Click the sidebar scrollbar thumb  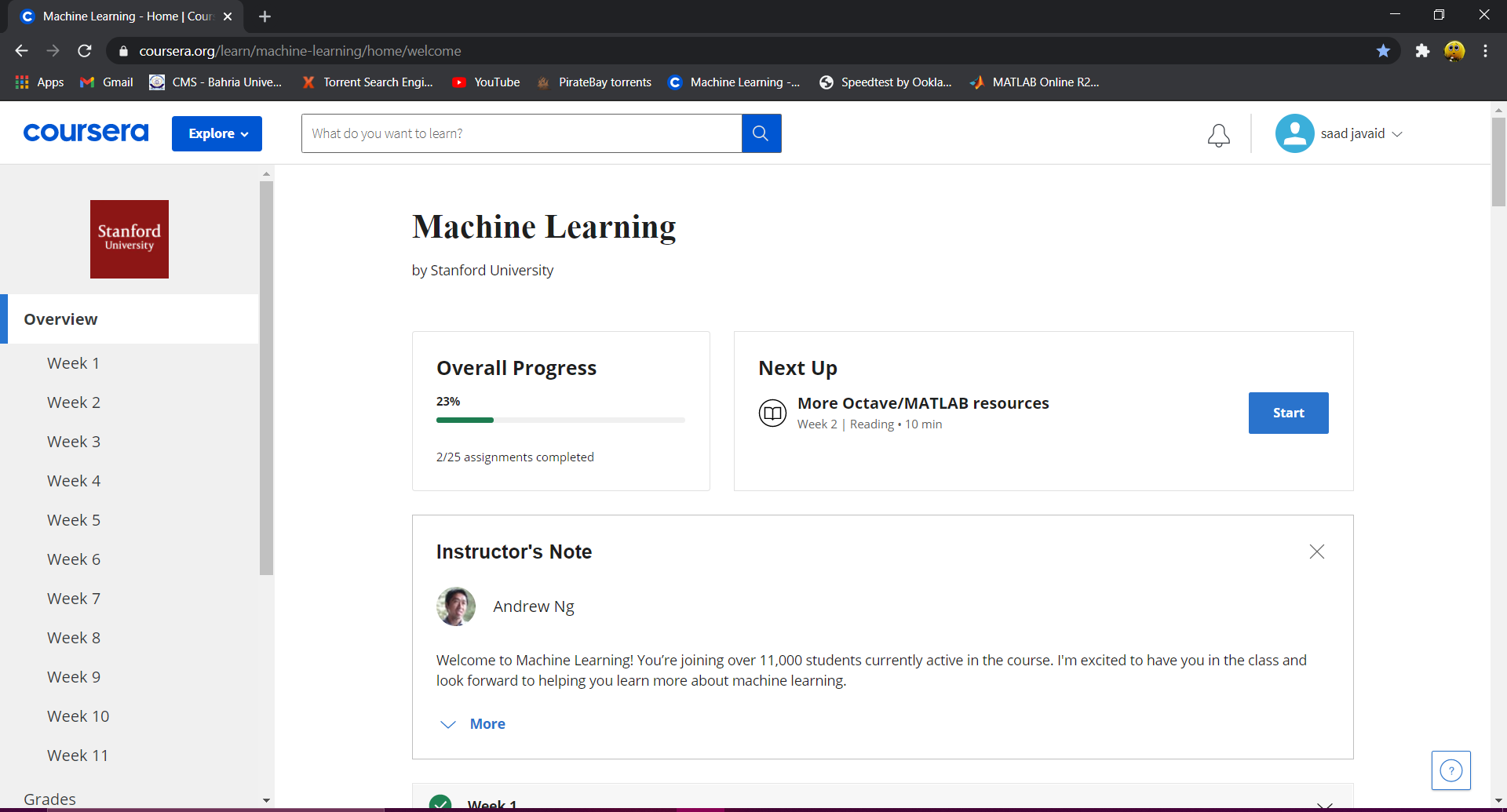click(266, 378)
